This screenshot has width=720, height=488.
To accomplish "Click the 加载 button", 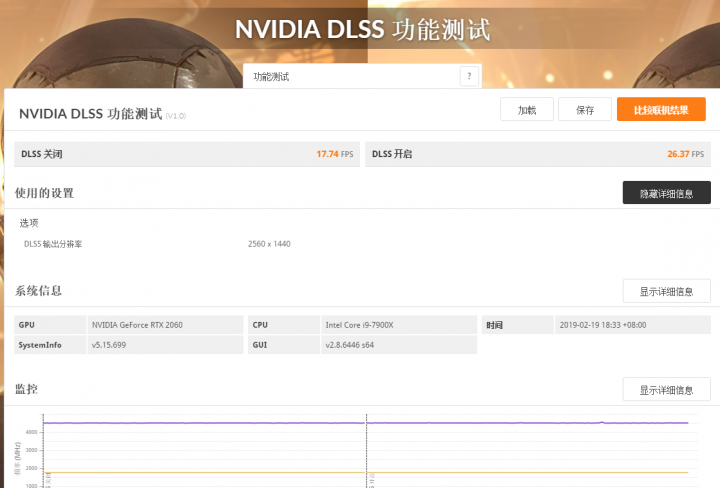I will 527,110.
